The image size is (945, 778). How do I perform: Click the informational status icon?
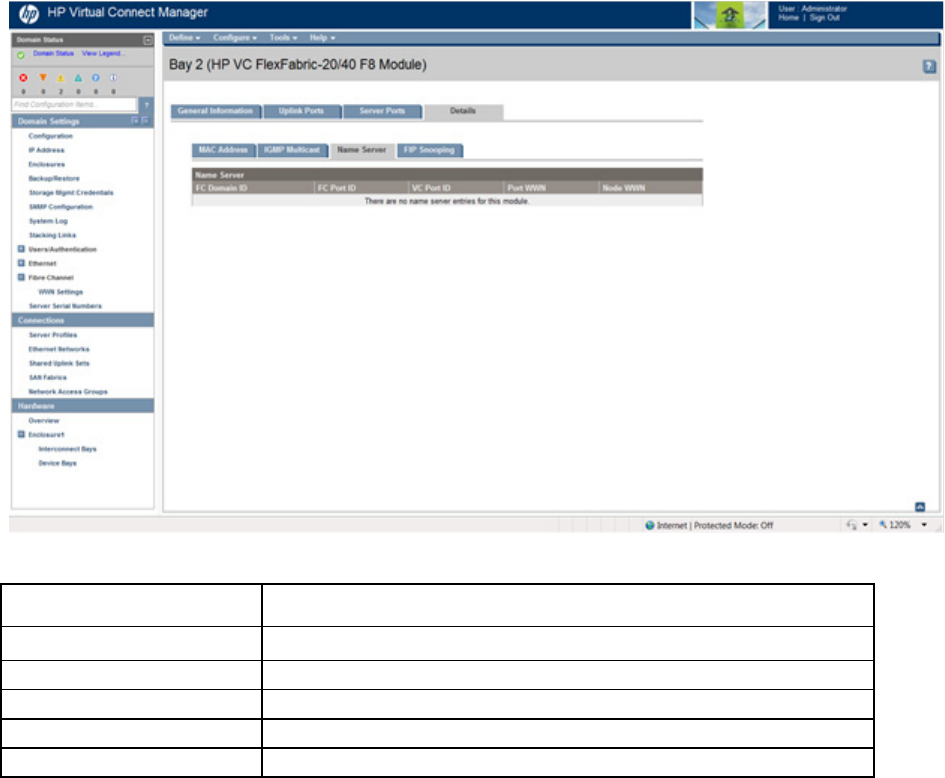click(113, 78)
